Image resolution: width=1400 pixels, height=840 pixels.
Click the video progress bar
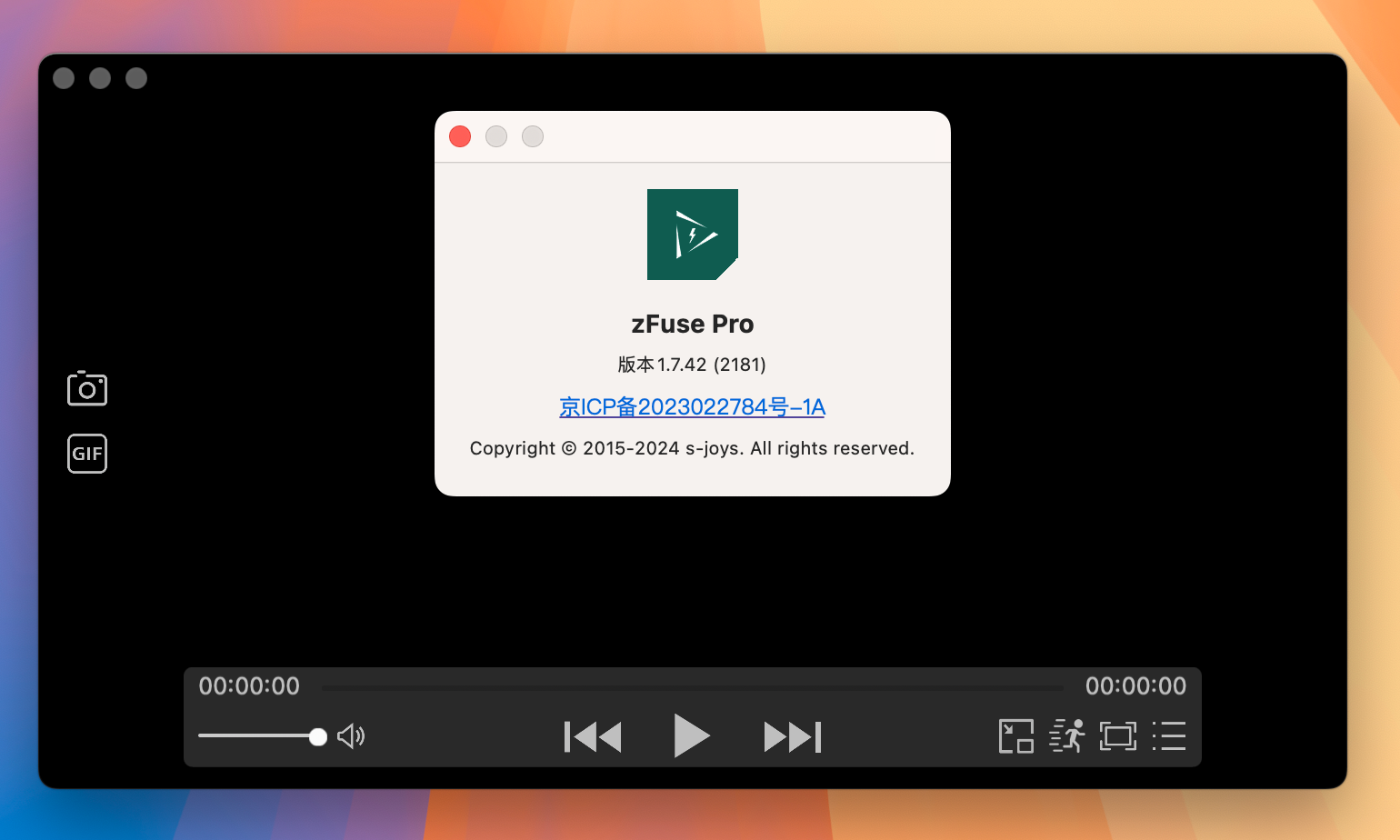693,688
